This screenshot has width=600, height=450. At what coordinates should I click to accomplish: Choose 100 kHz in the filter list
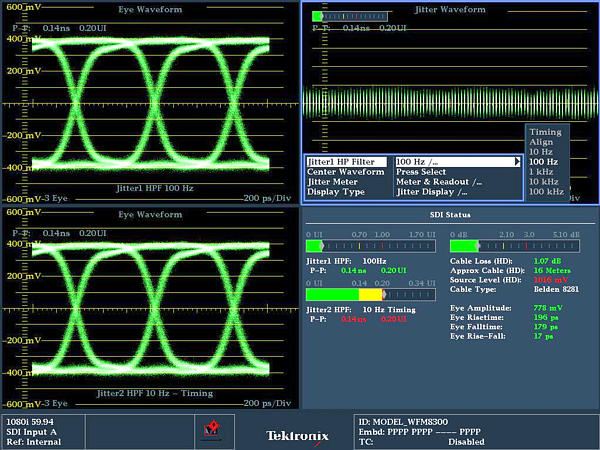pyautogui.click(x=546, y=191)
